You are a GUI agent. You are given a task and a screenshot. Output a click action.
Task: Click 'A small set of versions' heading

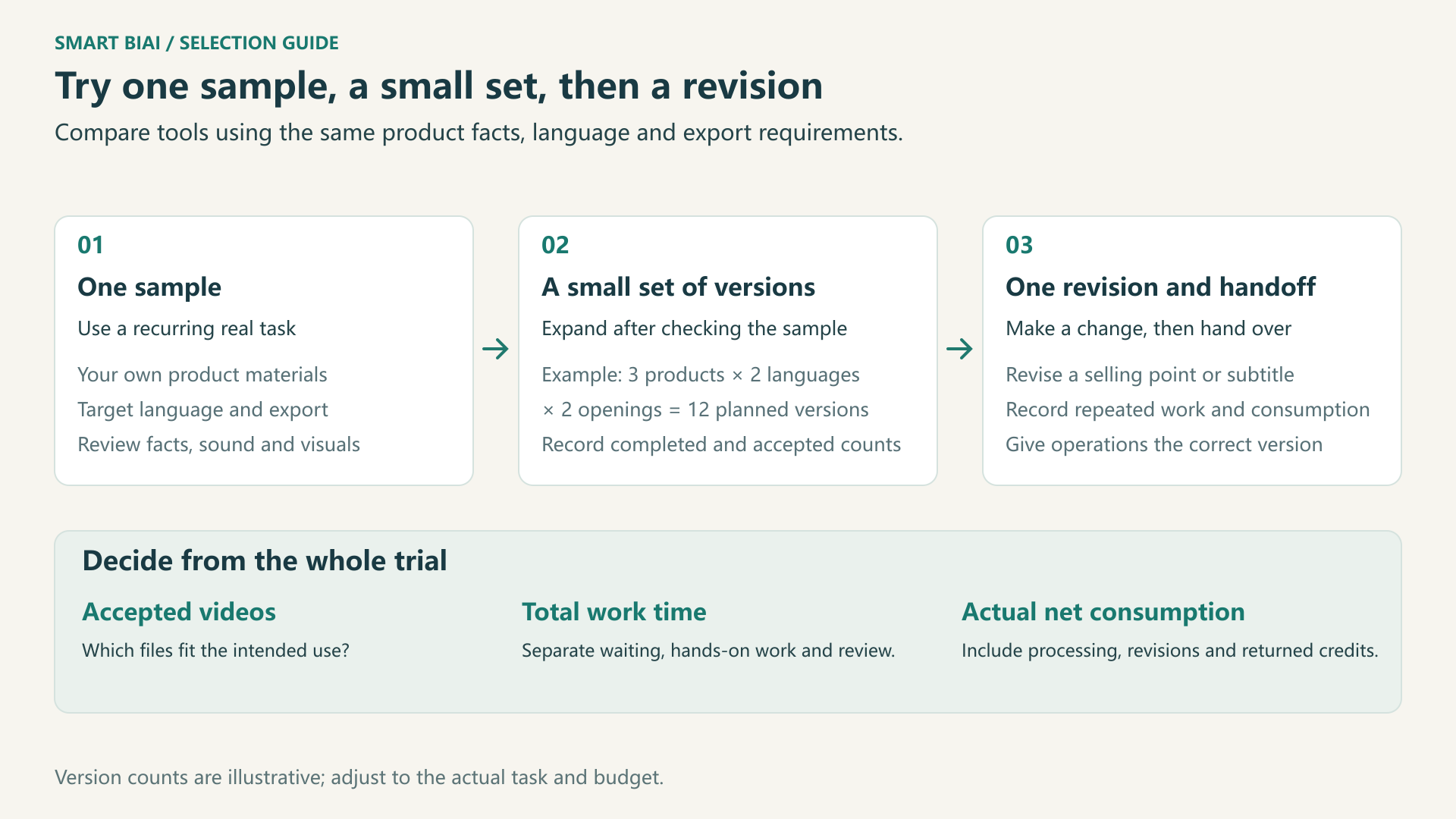(x=678, y=287)
